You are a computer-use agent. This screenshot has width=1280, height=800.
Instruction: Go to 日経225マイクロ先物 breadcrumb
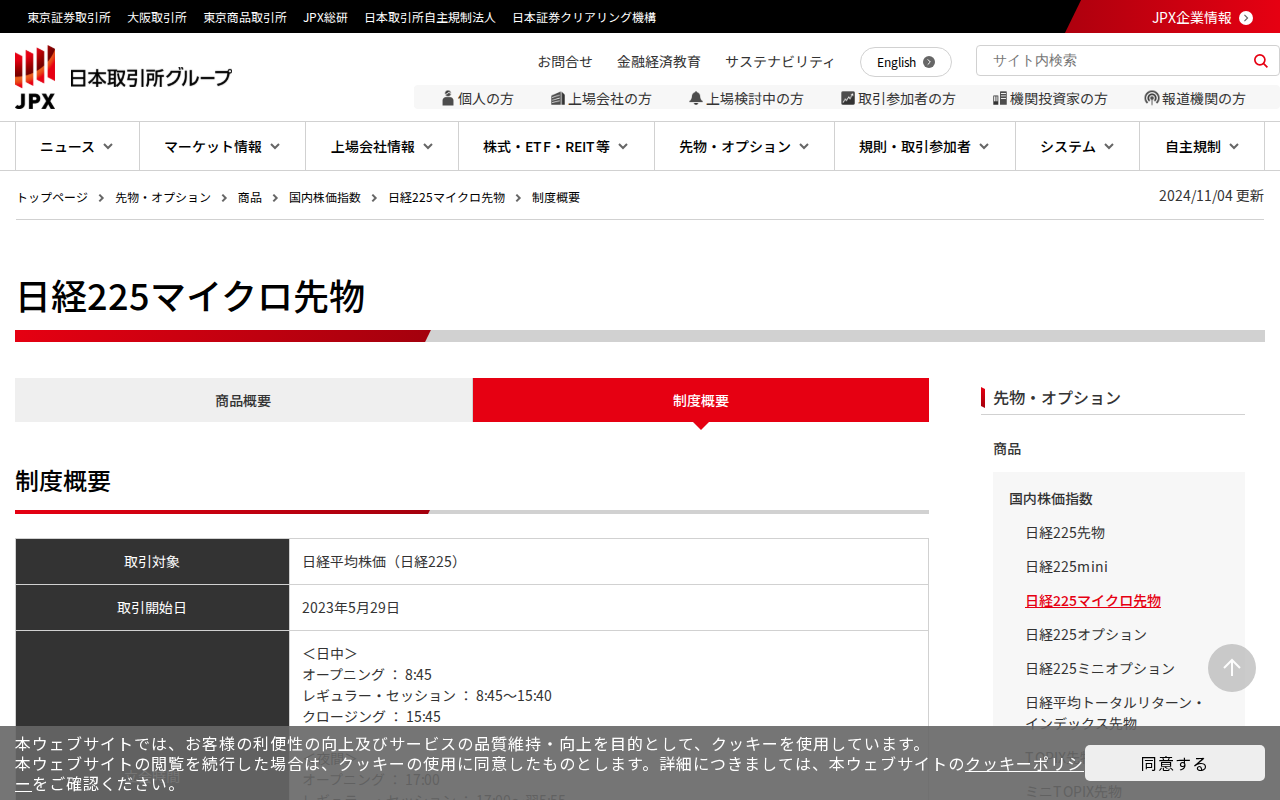point(447,198)
